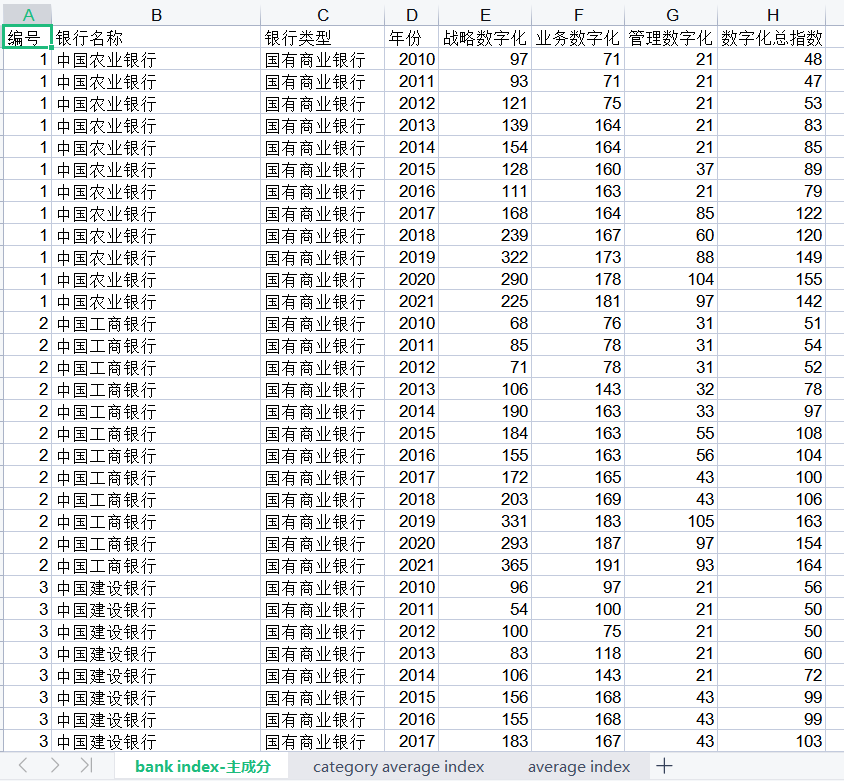Select column B header
844x781 pixels.
coord(156,14)
